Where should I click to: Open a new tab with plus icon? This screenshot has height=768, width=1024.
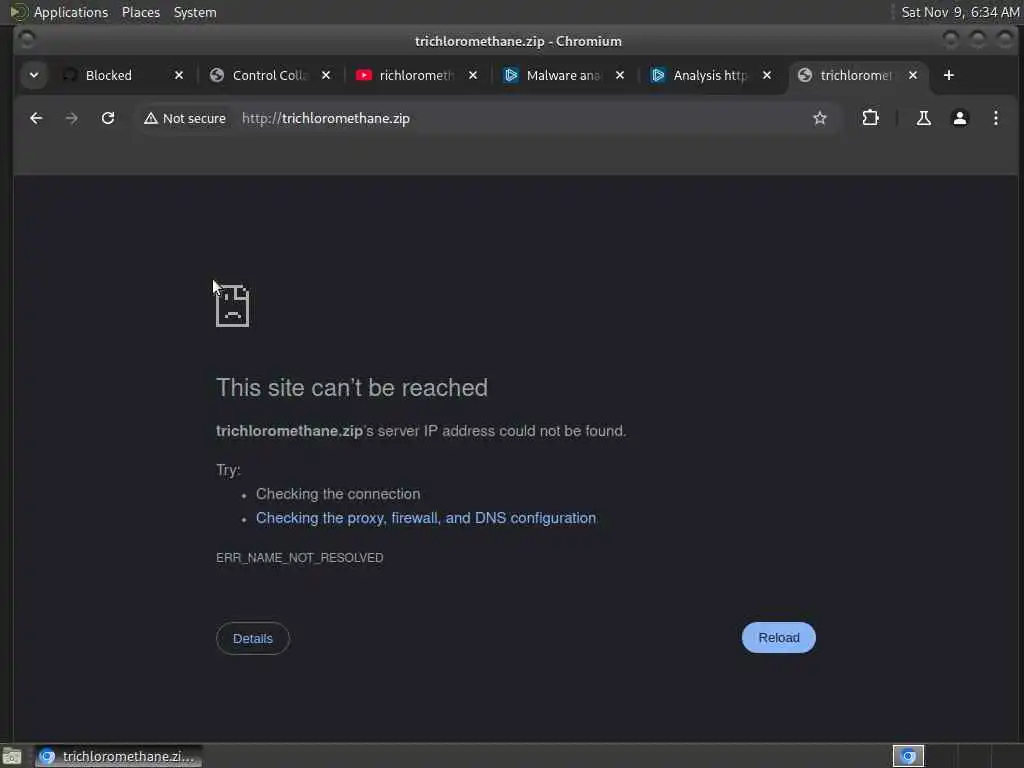[949, 75]
